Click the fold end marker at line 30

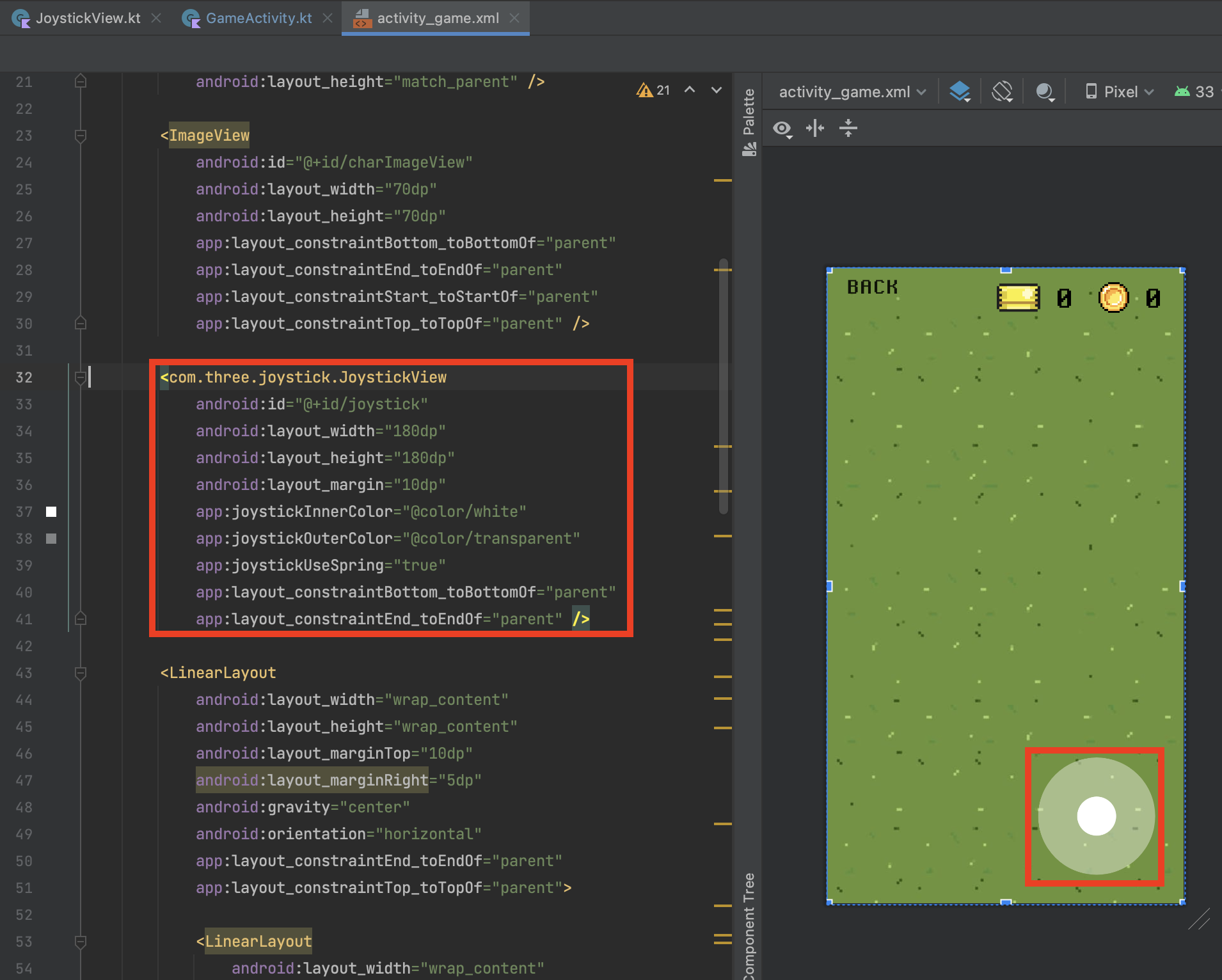pyautogui.click(x=81, y=323)
